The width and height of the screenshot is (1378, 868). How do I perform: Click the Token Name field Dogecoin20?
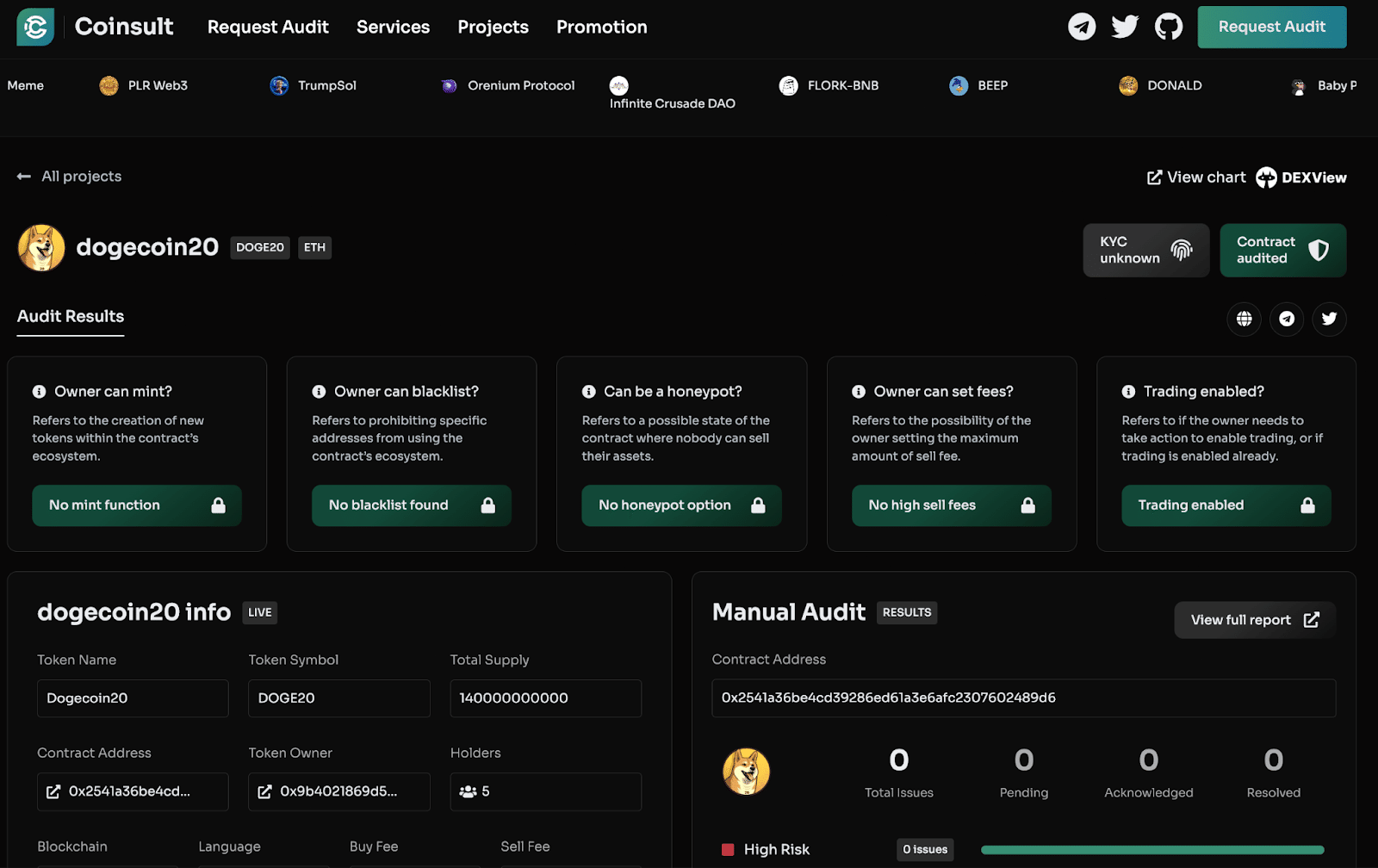pos(133,698)
